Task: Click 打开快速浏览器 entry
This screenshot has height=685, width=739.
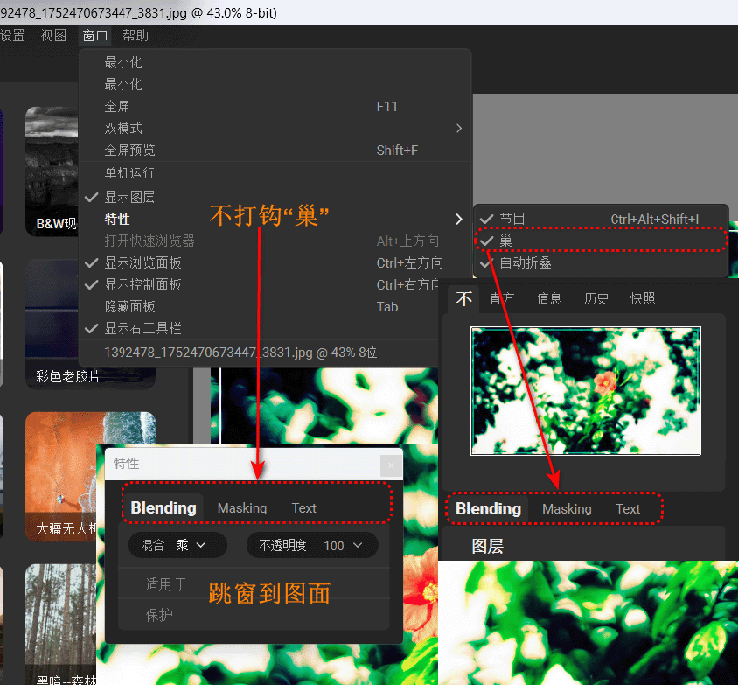Action: pyautogui.click(x=276, y=241)
